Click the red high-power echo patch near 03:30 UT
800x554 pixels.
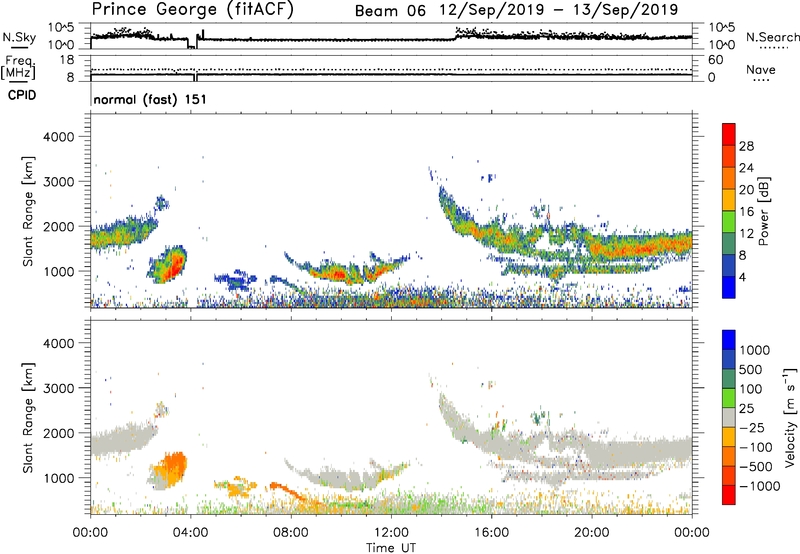[176, 265]
